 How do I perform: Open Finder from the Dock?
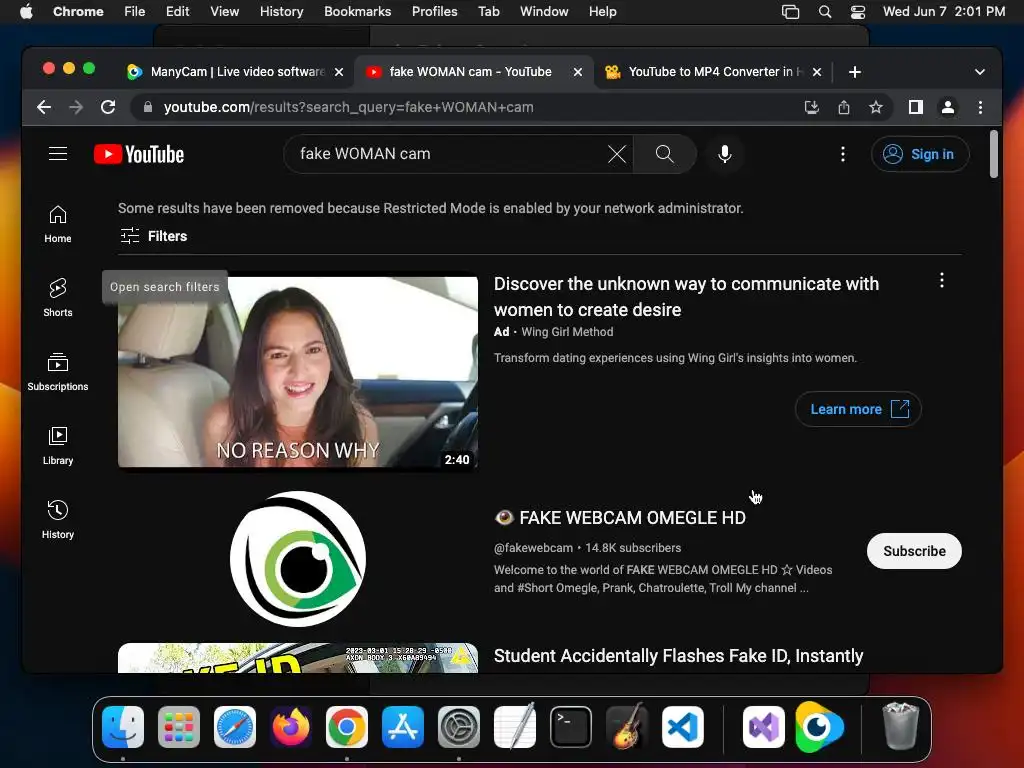click(x=123, y=727)
